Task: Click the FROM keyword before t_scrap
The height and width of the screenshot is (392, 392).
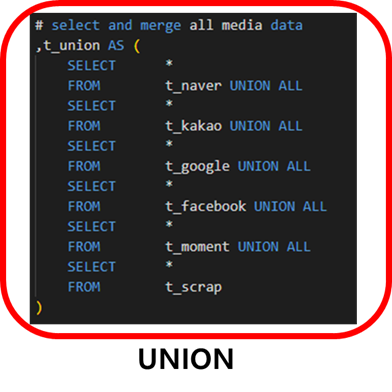Action: (x=84, y=287)
